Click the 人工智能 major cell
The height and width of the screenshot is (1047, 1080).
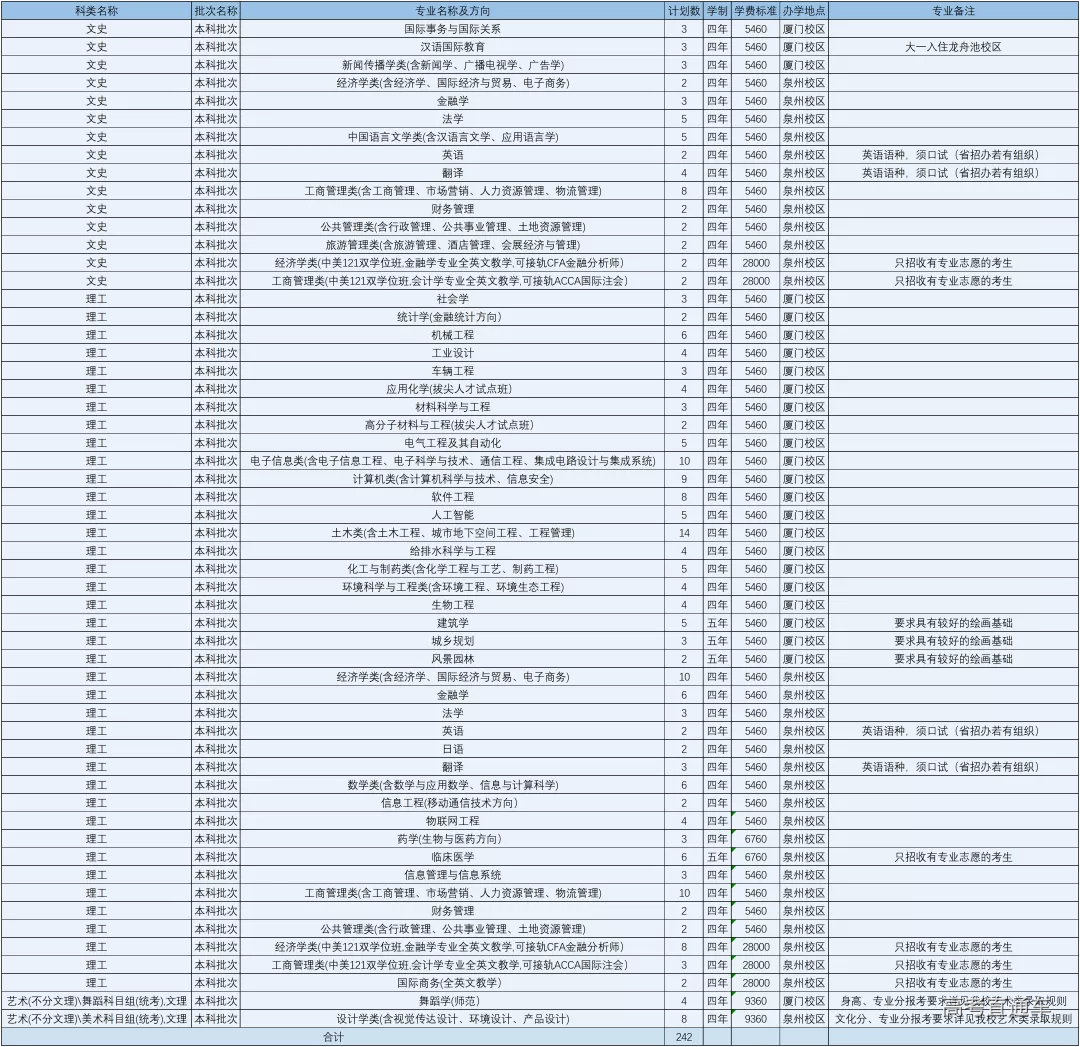453,515
